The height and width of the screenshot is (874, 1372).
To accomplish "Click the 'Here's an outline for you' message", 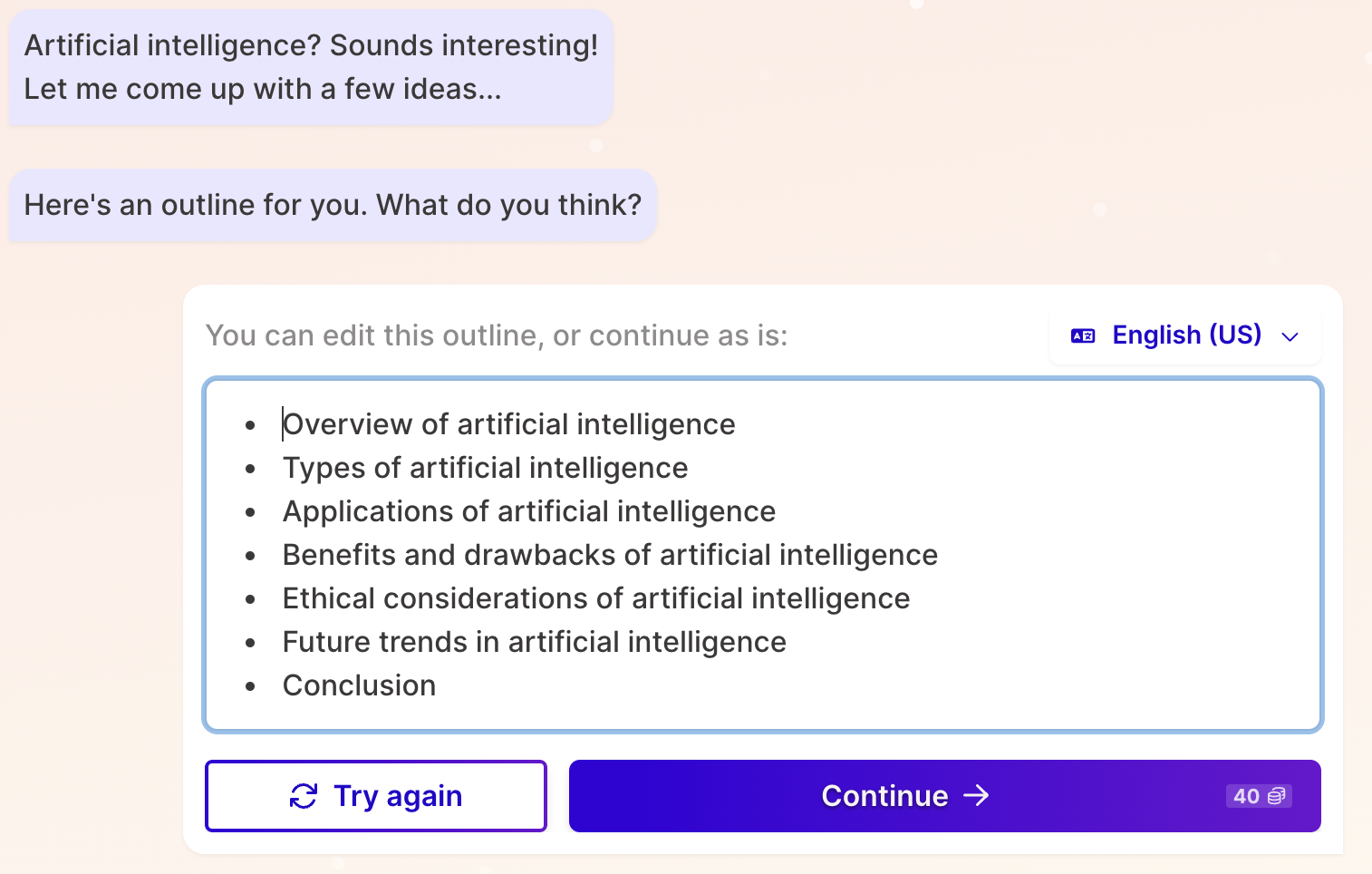I will [x=333, y=205].
